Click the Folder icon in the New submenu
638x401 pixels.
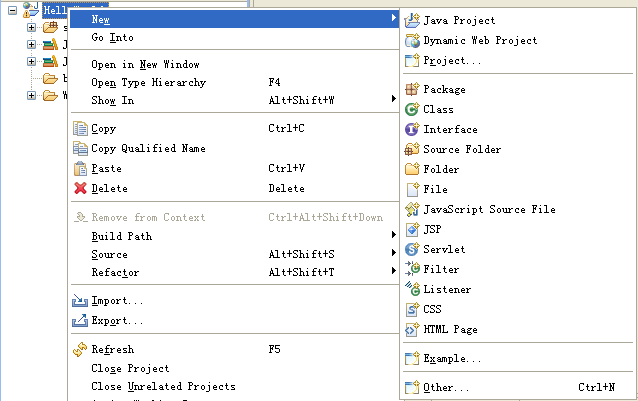tap(412, 169)
